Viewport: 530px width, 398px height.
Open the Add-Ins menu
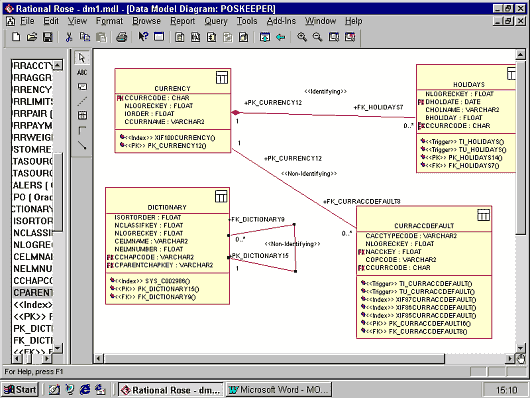281,21
